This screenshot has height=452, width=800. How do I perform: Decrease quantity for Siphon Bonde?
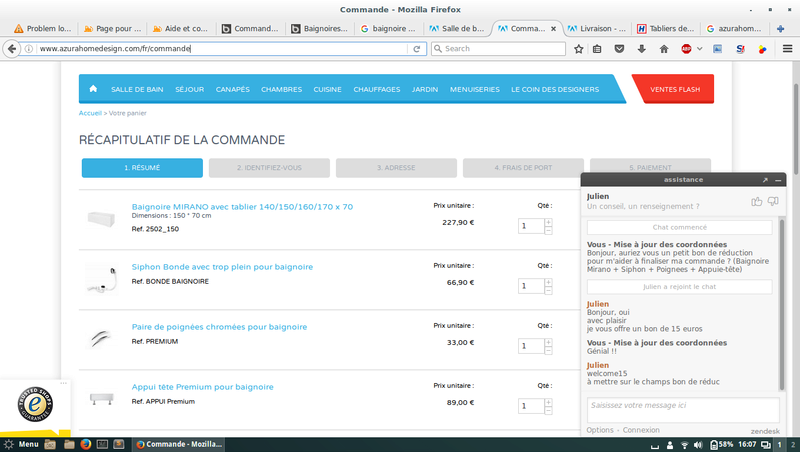[548, 290]
